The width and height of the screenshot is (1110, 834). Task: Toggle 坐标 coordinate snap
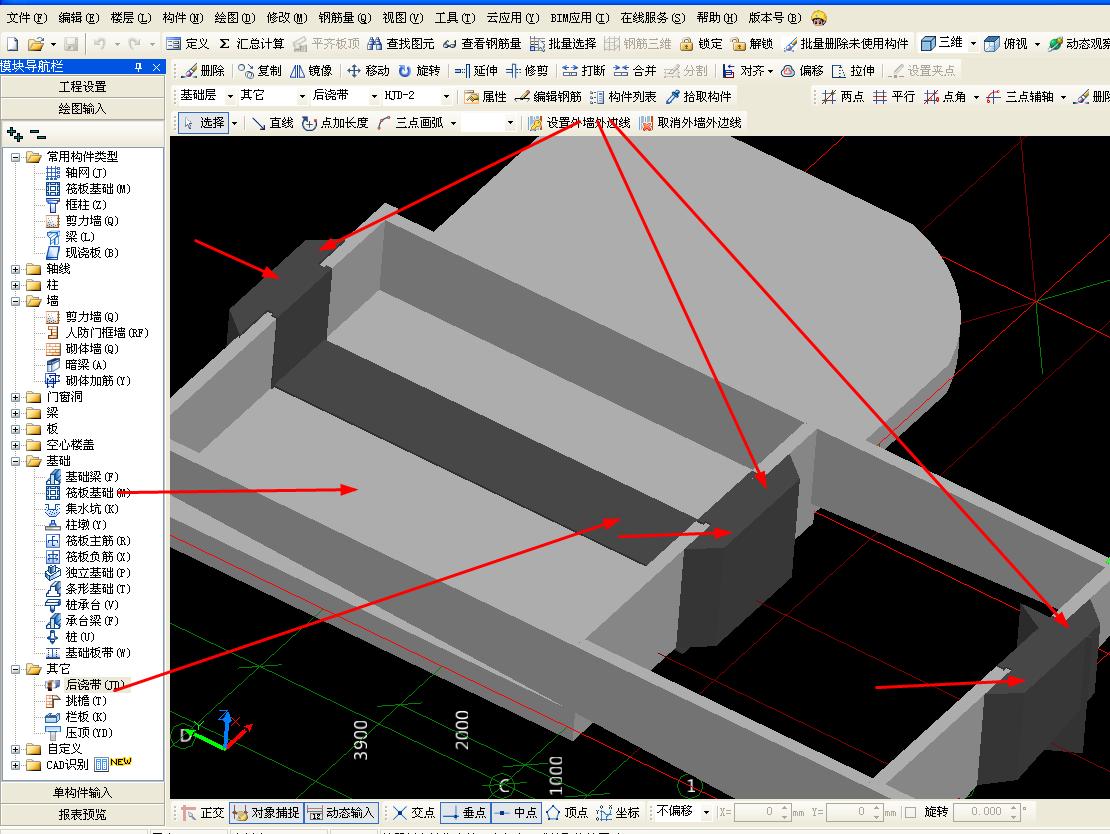click(x=618, y=812)
